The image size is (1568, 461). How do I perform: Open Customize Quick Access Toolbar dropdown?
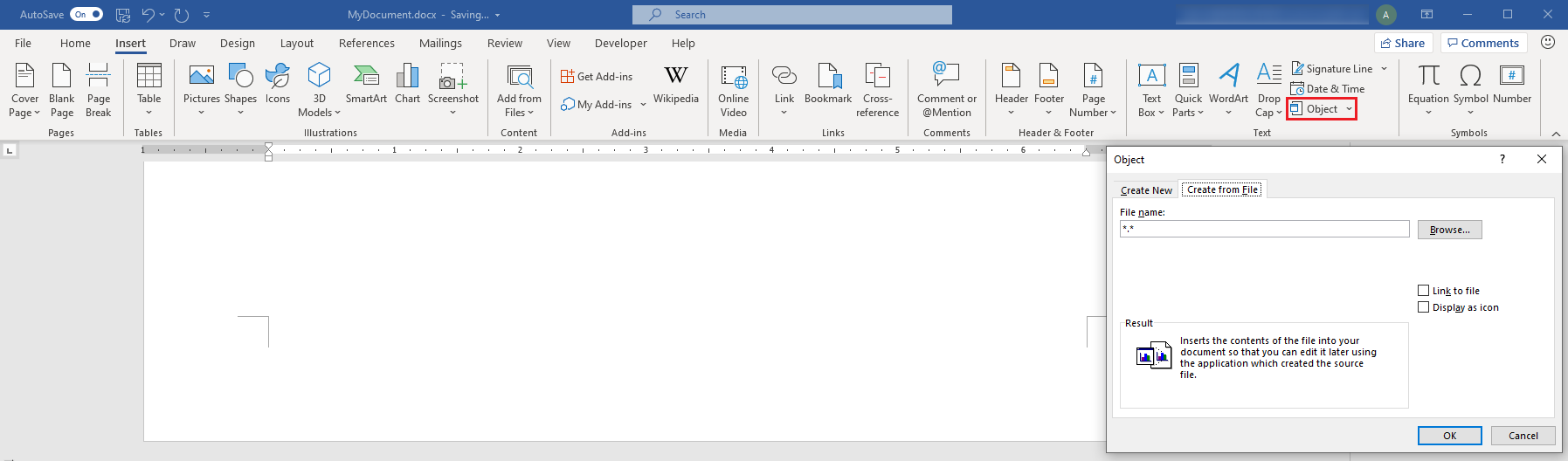click(207, 15)
